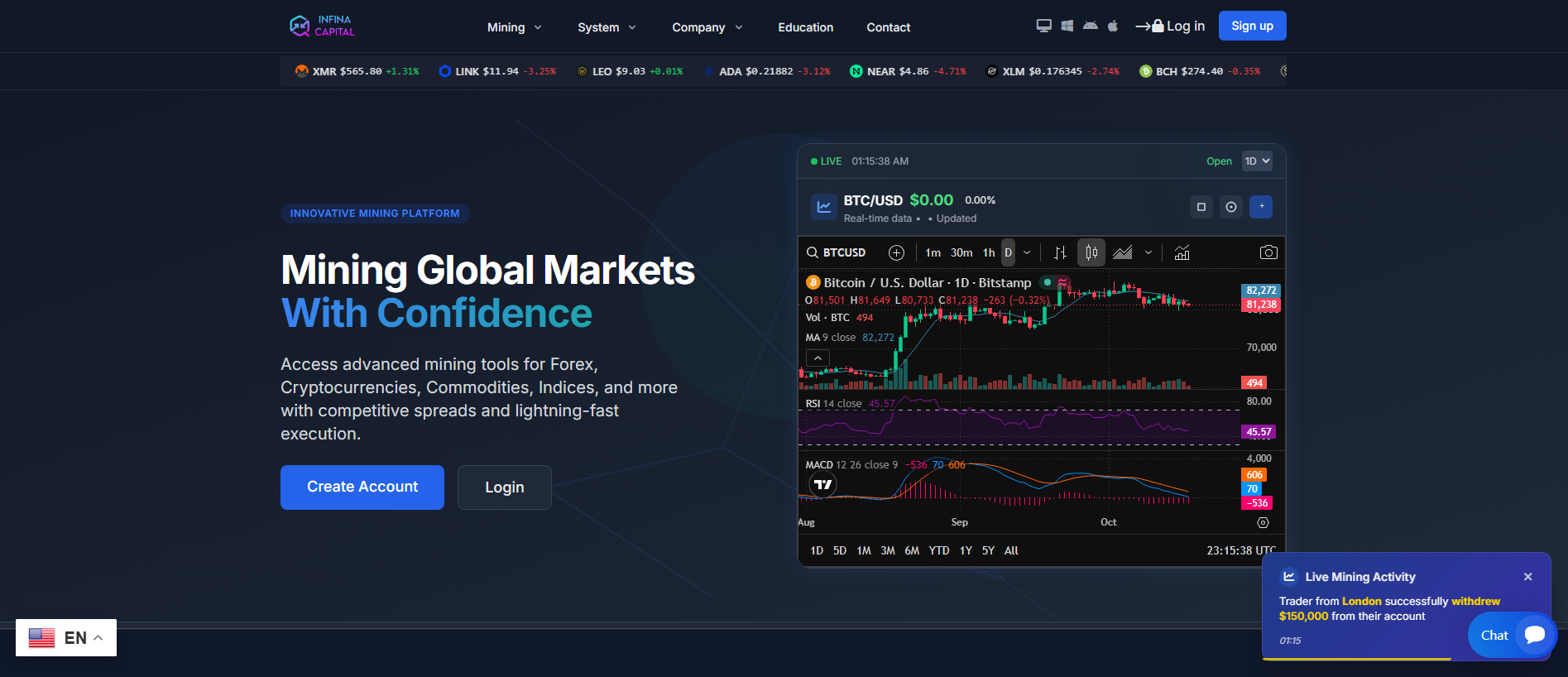Take a chart snapshot with camera icon

1268,252
